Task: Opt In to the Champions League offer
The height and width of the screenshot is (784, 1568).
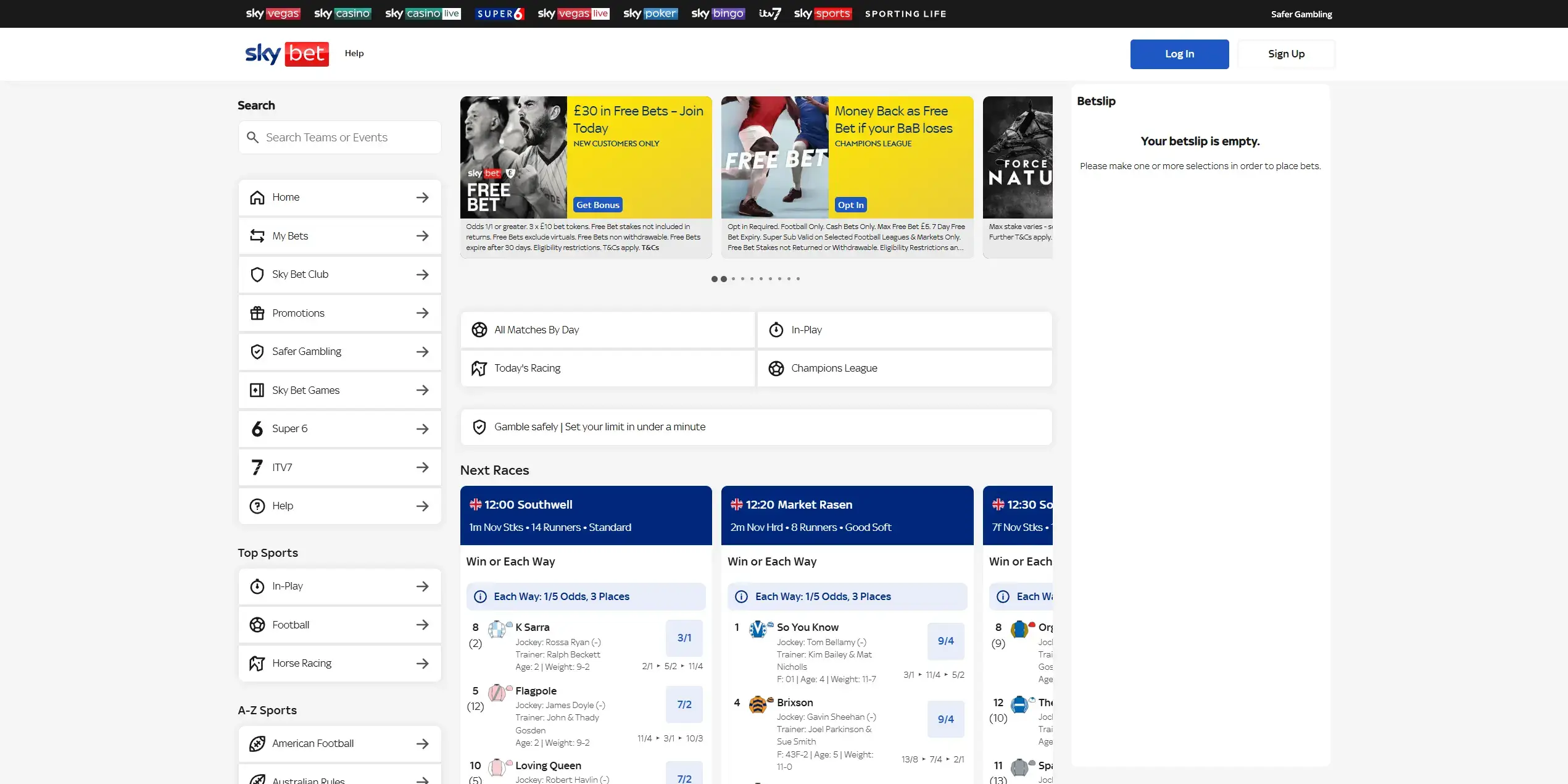Action: [850, 204]
